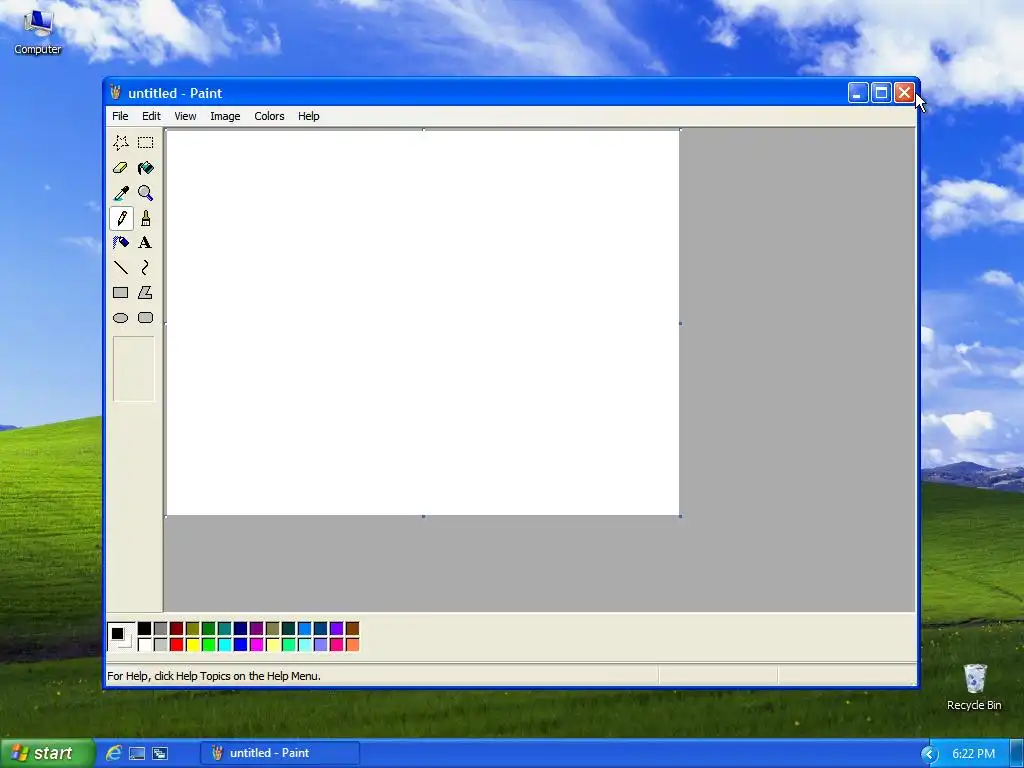
Task: Pick the dark purple palette swatch
Action: point(257,628)
